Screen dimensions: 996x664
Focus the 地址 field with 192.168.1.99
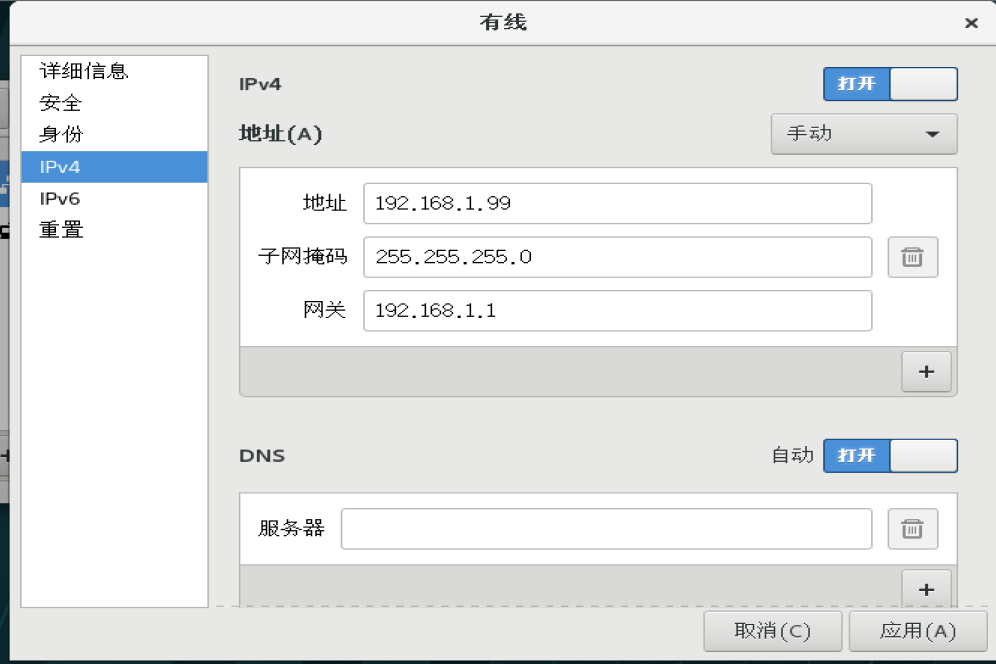tap(617, 203)
